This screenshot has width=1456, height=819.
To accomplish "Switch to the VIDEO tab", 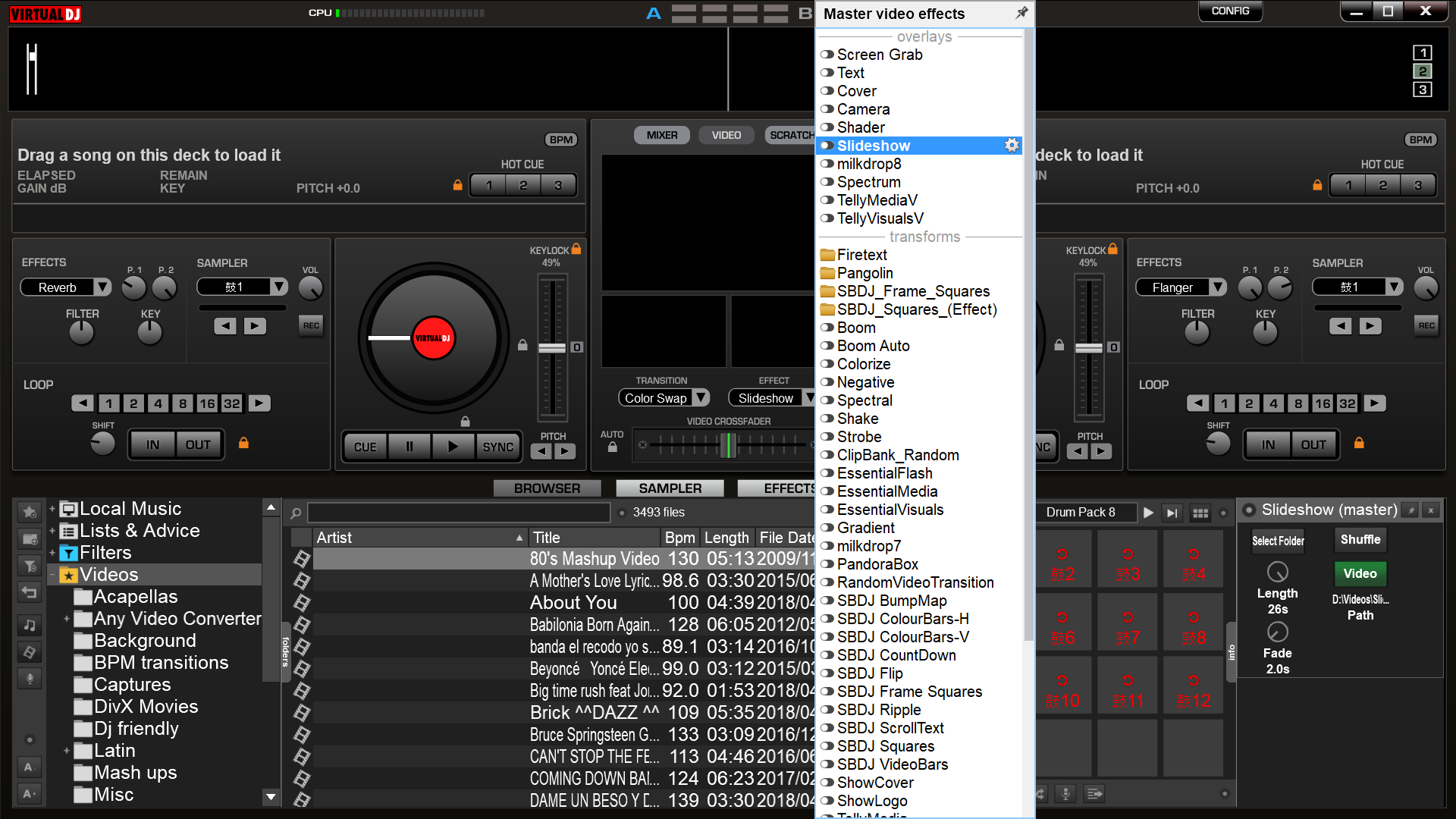I will [726, 135].
